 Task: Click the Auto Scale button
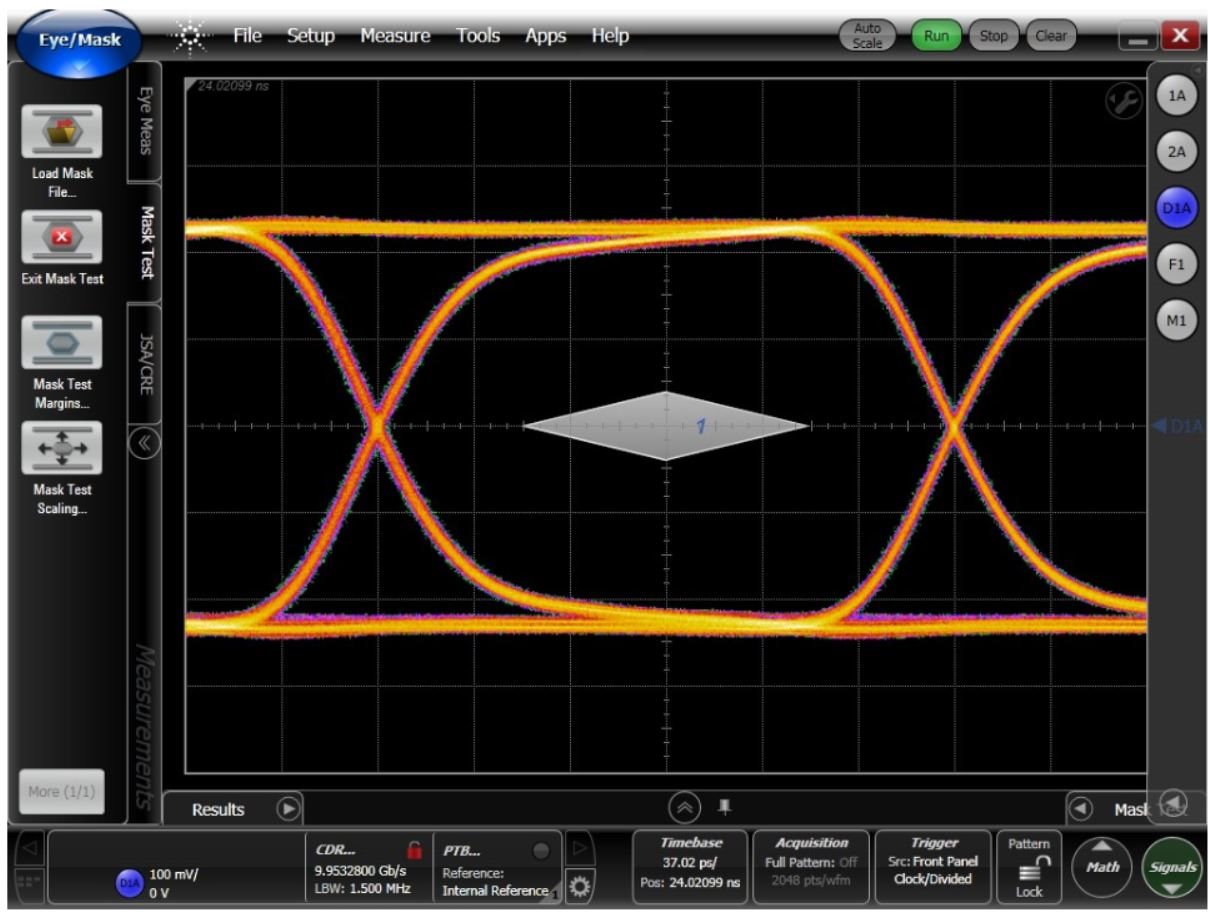[867, 36]
